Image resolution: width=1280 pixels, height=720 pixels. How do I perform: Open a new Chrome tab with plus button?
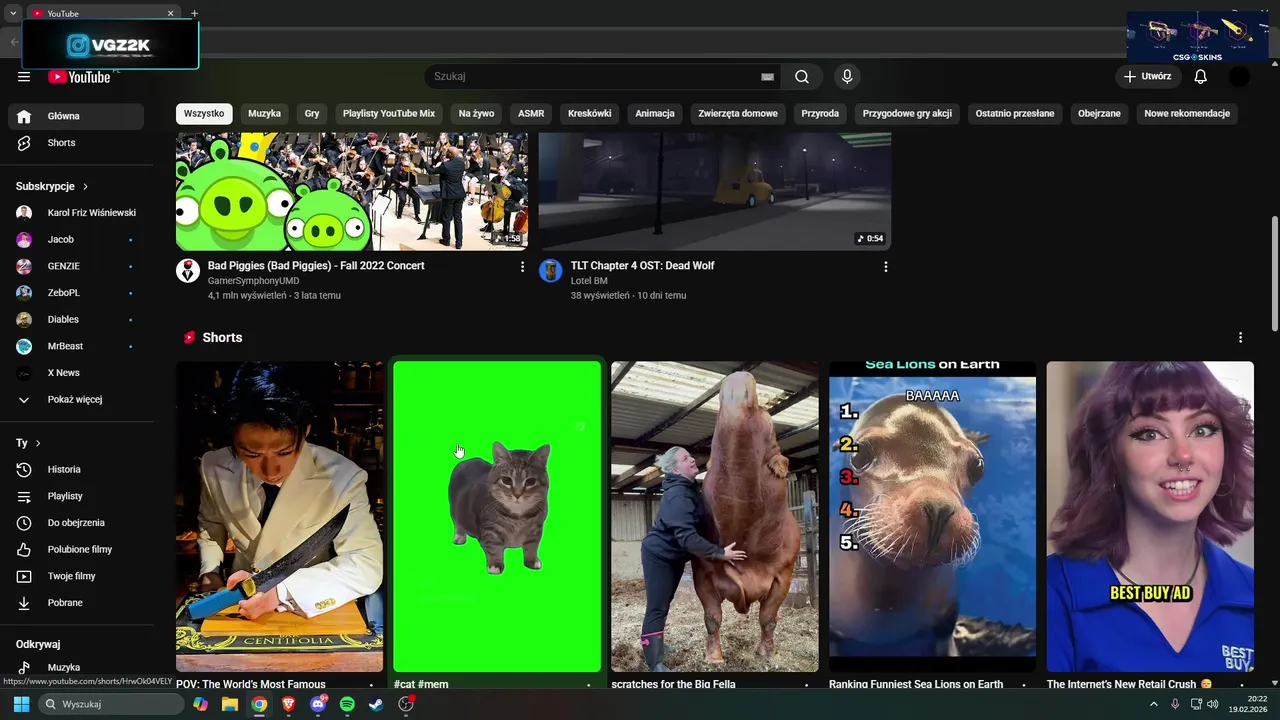click(194, 13)
